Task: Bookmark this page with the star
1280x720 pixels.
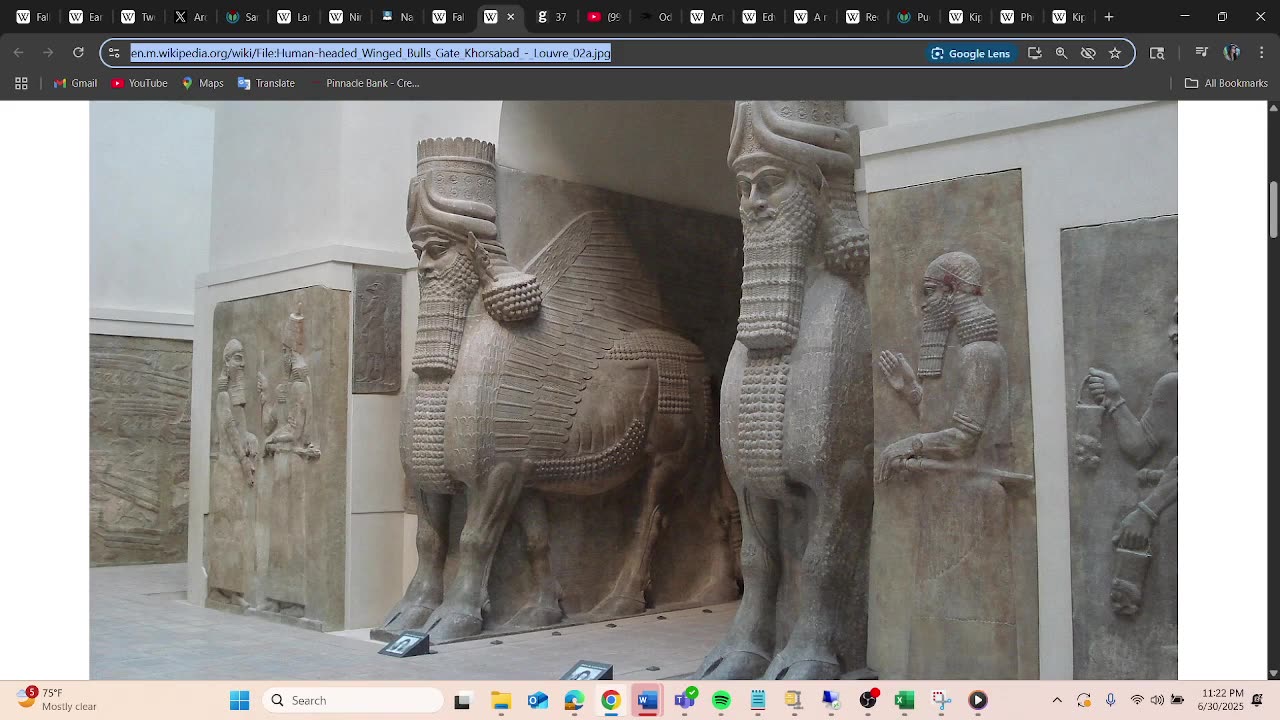Action: pyautogui.click(x=1115, y=53)
